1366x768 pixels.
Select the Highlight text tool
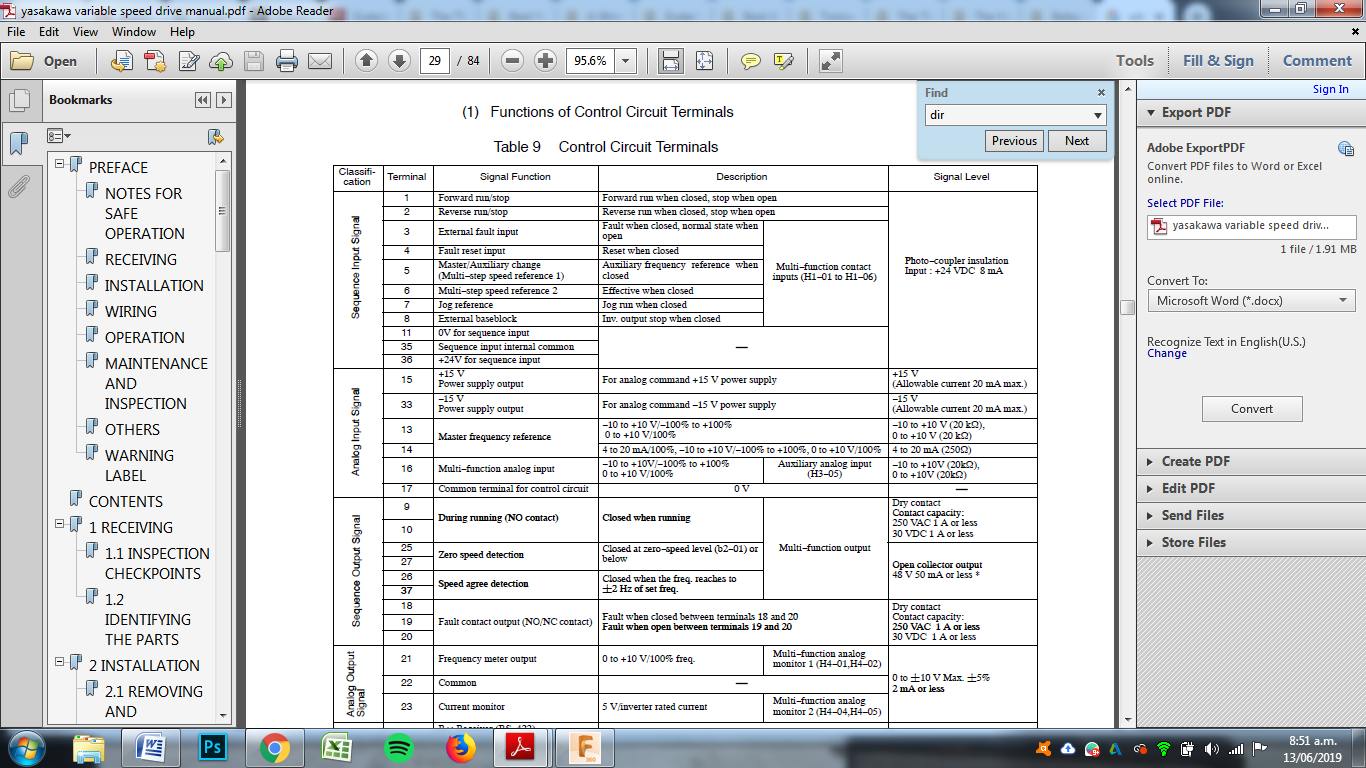pos(783,61)
